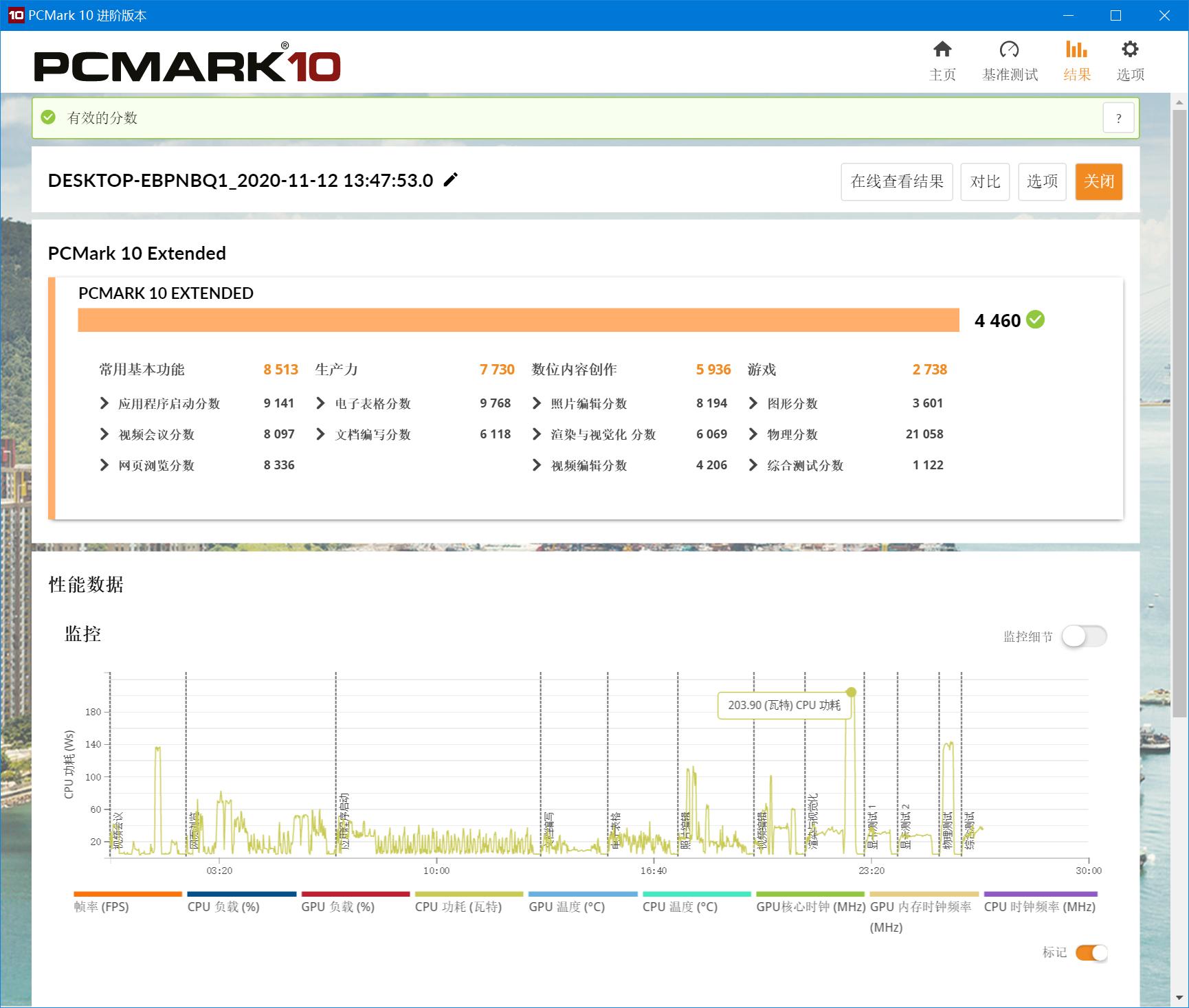The image size is (1189, 1008).
Task: Select the CPU 功耗 (瓦特) legend swatch
Action: pos(469,894)
